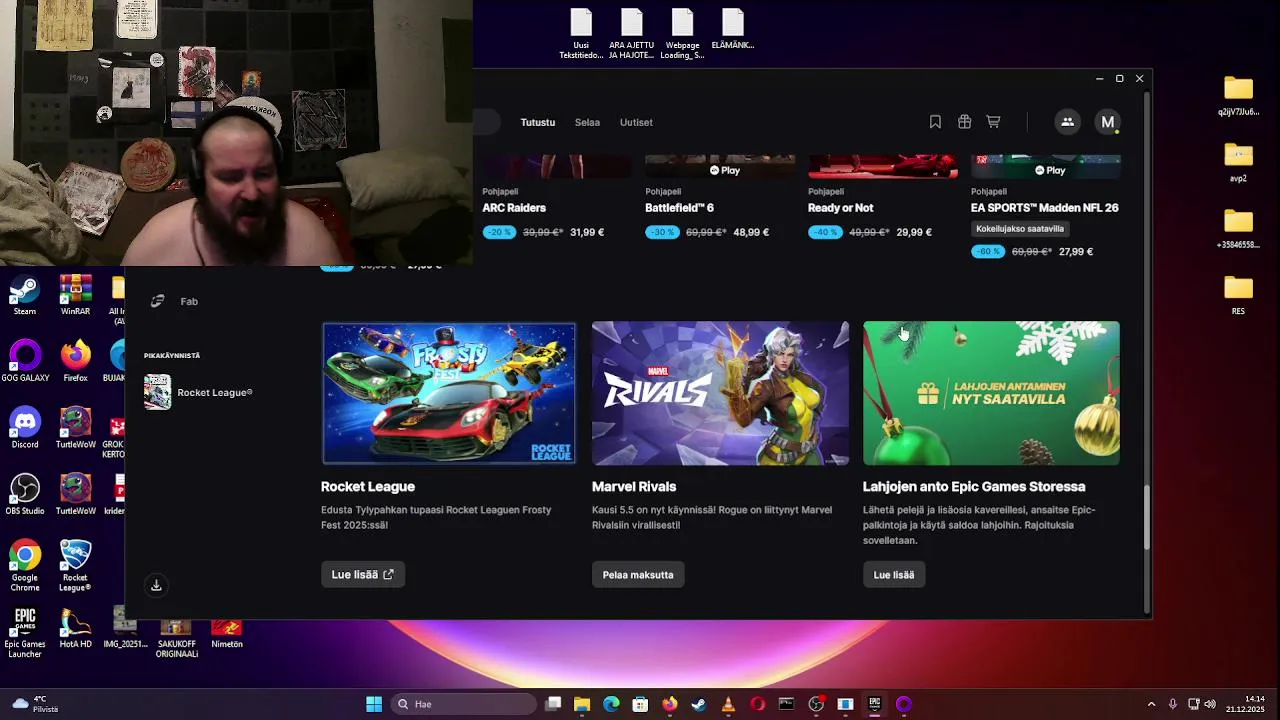Switch to the Uutiset tab
Screen dimensions: 1280x720
(x=636, y=122)
